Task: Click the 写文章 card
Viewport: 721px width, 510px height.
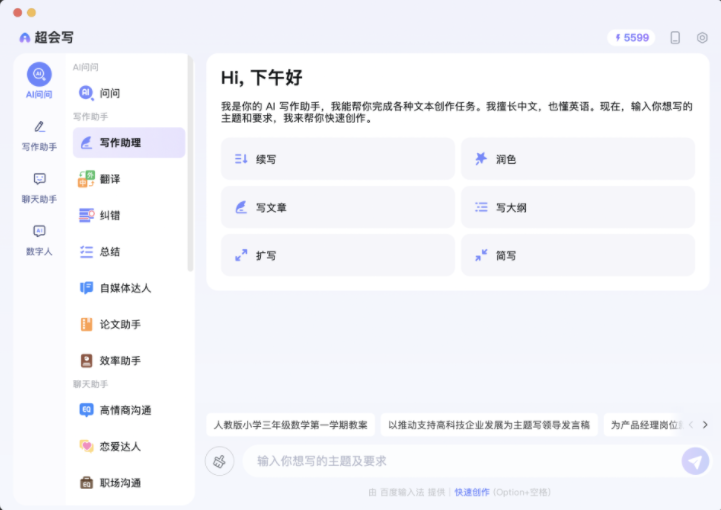Action: point(338,207)
